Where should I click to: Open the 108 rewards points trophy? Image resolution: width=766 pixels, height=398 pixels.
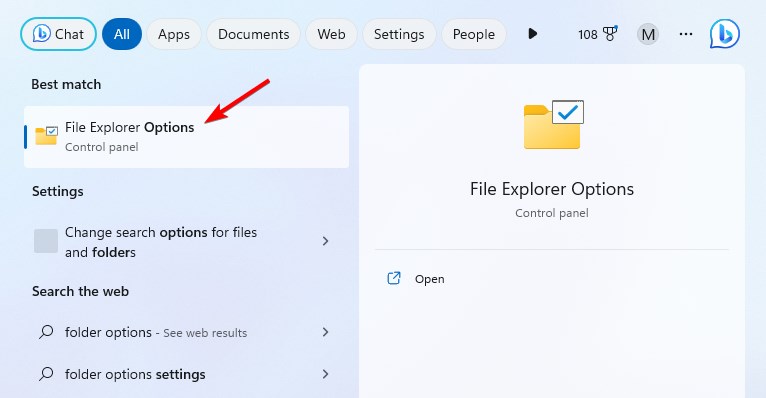(x=597, y=34)
